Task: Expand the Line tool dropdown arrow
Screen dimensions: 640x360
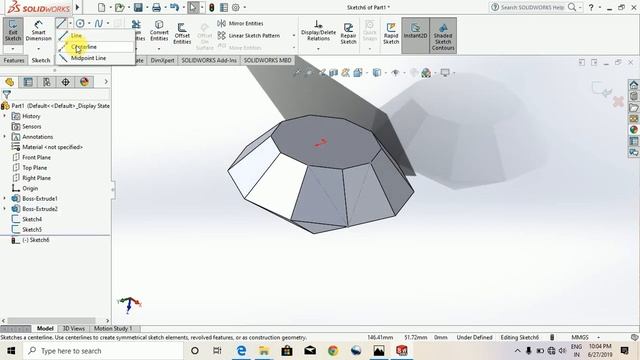Action: [x=71, y=23]
